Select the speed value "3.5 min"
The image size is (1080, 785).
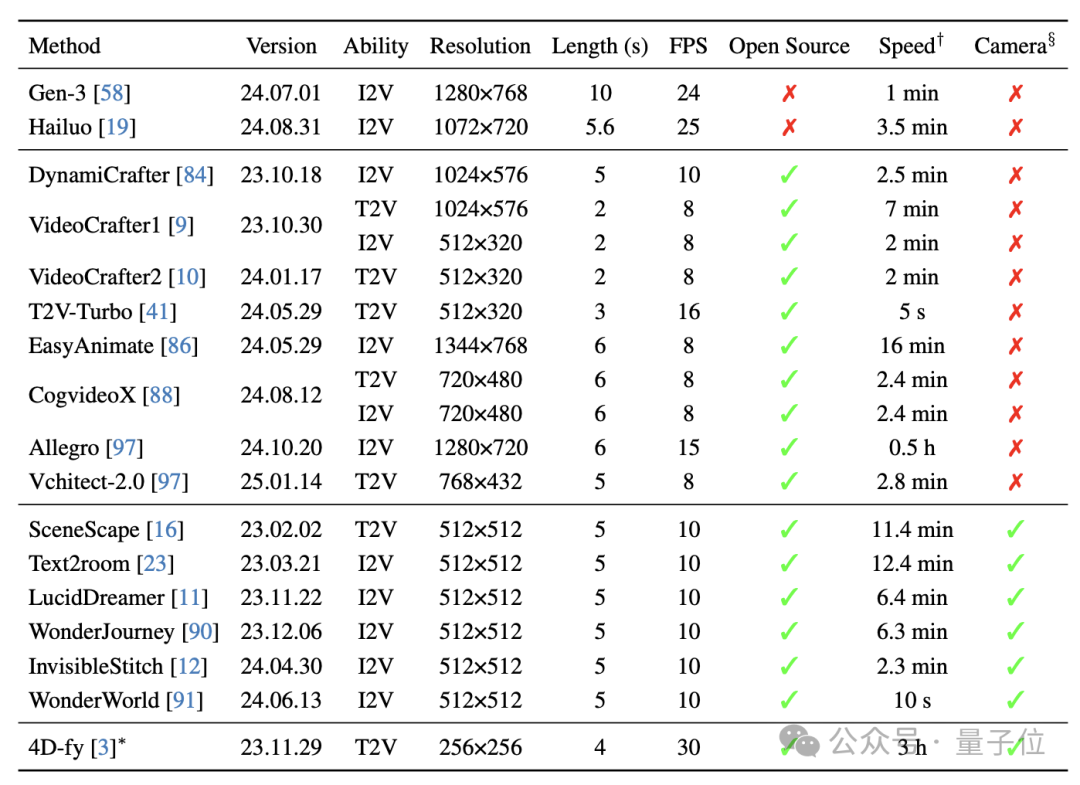point(912,127)
